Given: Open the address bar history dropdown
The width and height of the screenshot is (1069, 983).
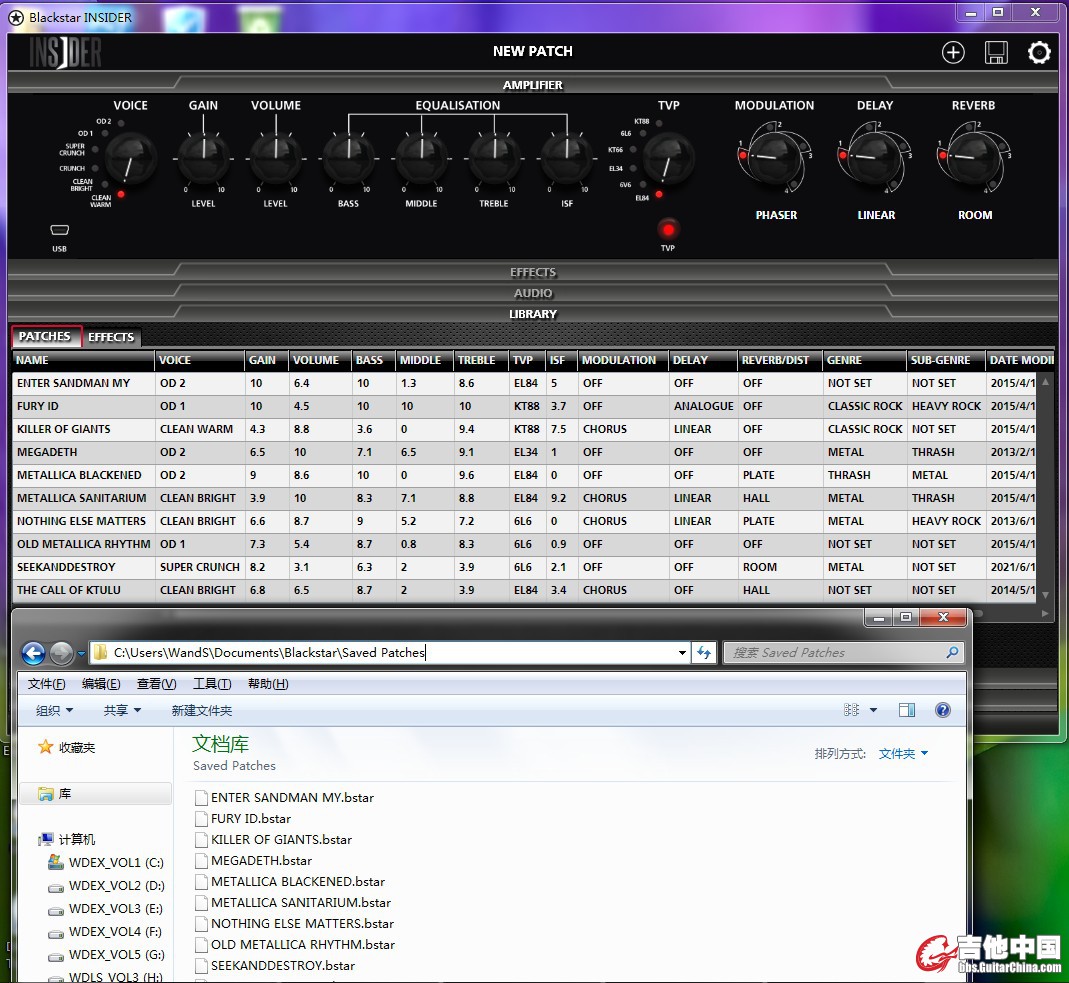Looking at the screenshot, I should click(x=682, y=653).
